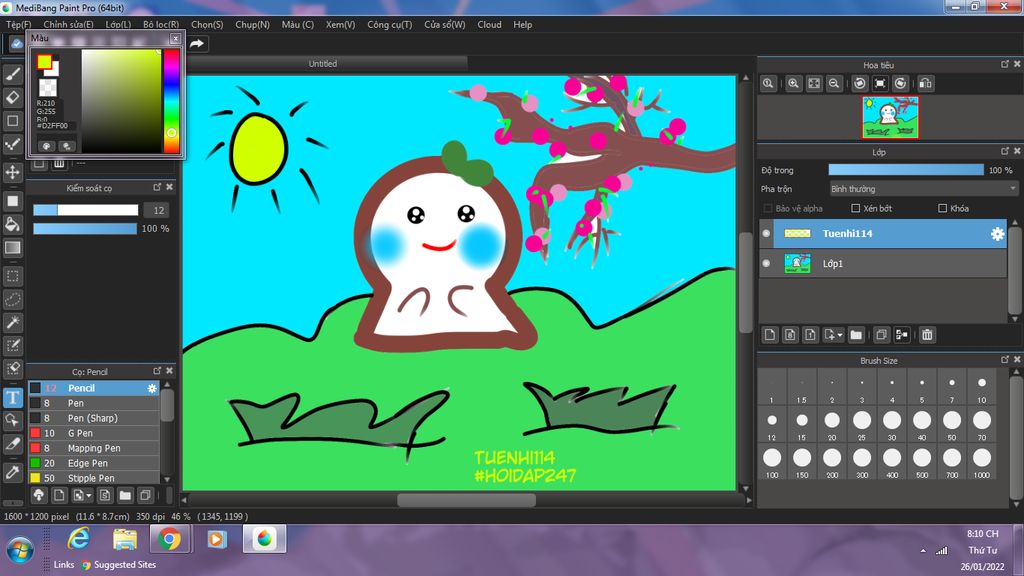Select the Bucket fill tool
This screenshot has height=576, width=1024.
coord(12,224)
